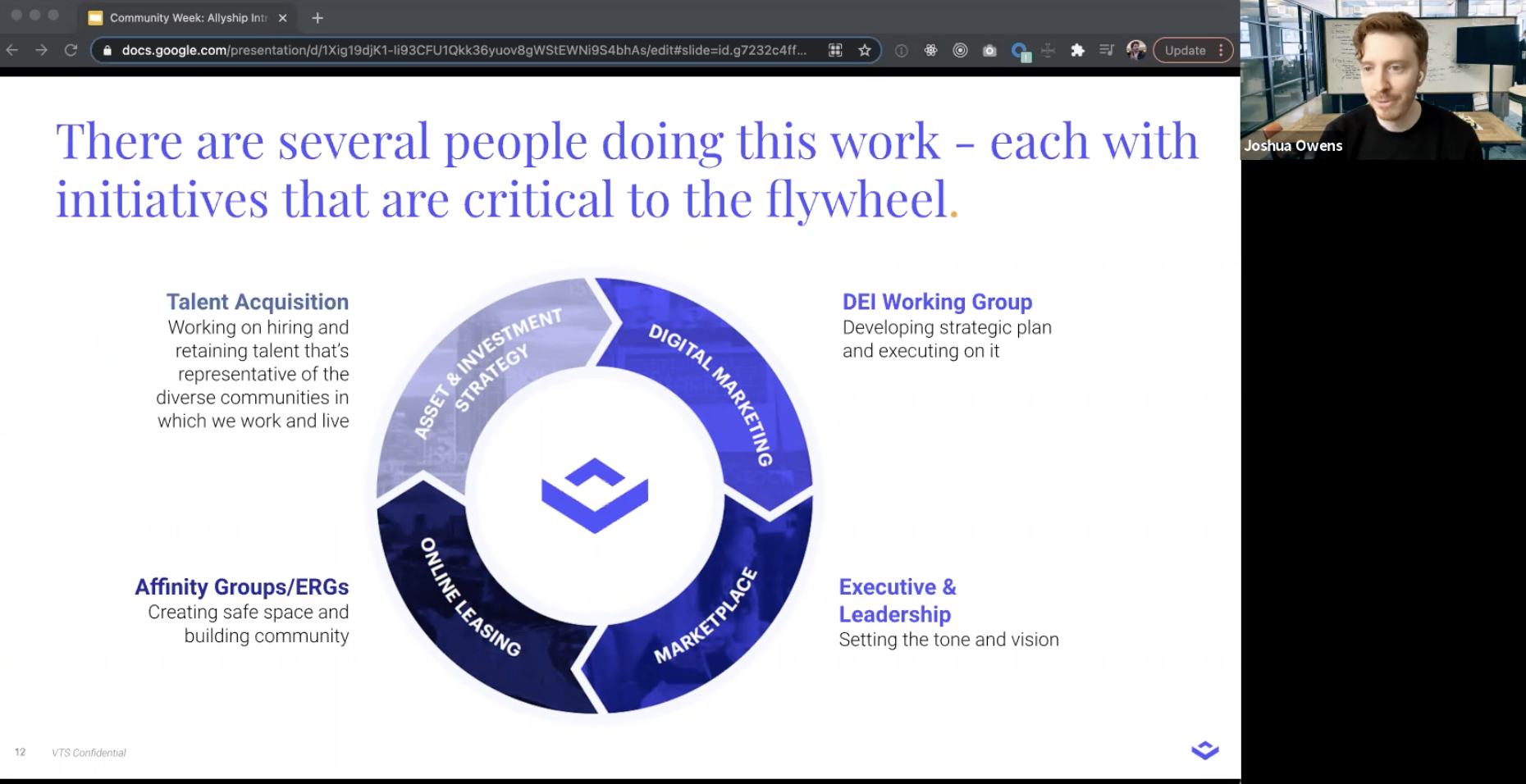Open the camera screenshot extension
Viewport: 1526px width, 784px height.
tap(989, 50)
